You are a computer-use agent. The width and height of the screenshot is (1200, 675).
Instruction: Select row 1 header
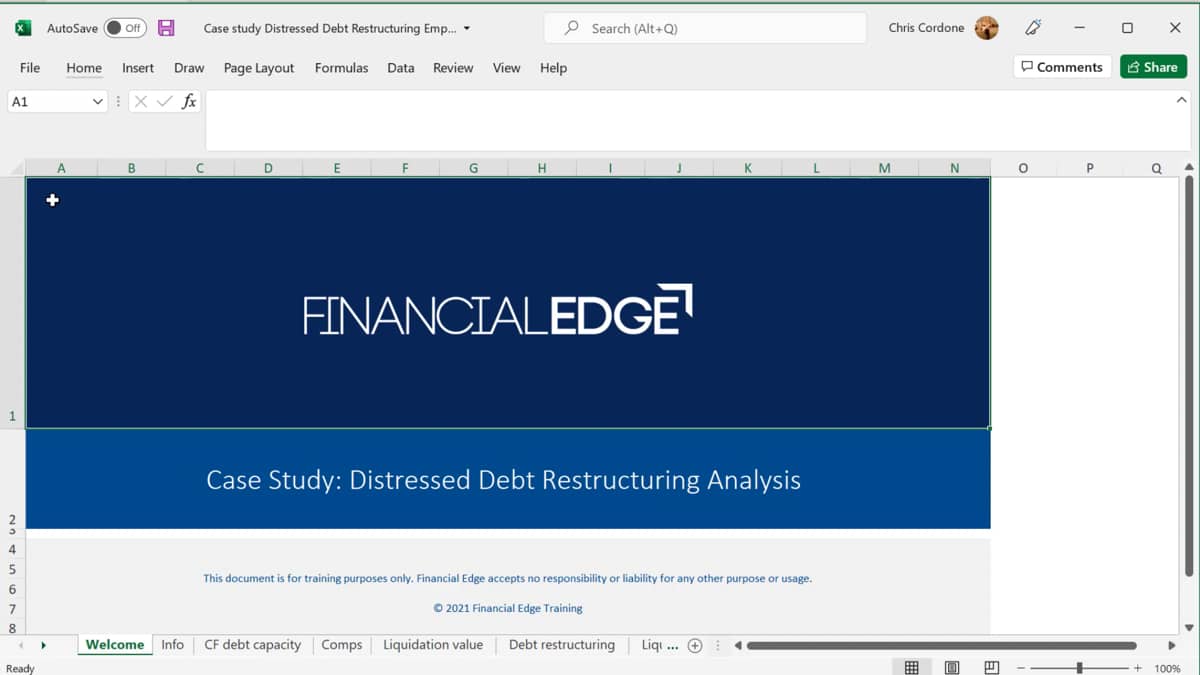tap(12, 303)
